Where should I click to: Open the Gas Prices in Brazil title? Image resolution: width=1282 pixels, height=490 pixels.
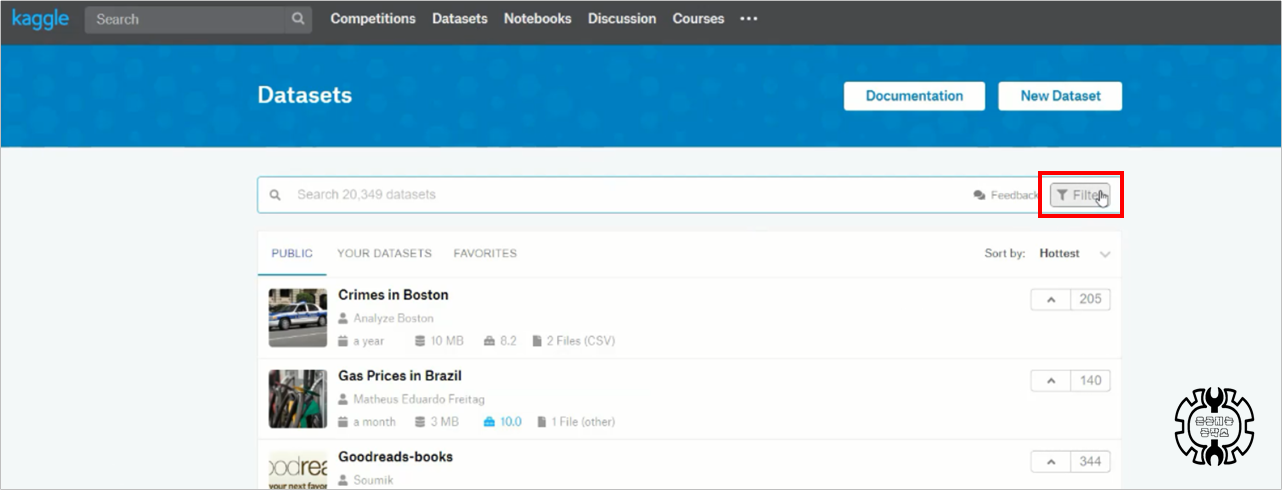[x=400, y=376]
